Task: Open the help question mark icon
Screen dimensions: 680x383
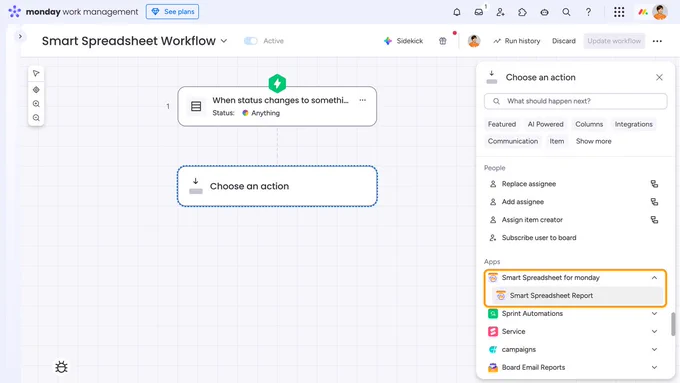Action: pyautogui.click(x=588, y=12)
